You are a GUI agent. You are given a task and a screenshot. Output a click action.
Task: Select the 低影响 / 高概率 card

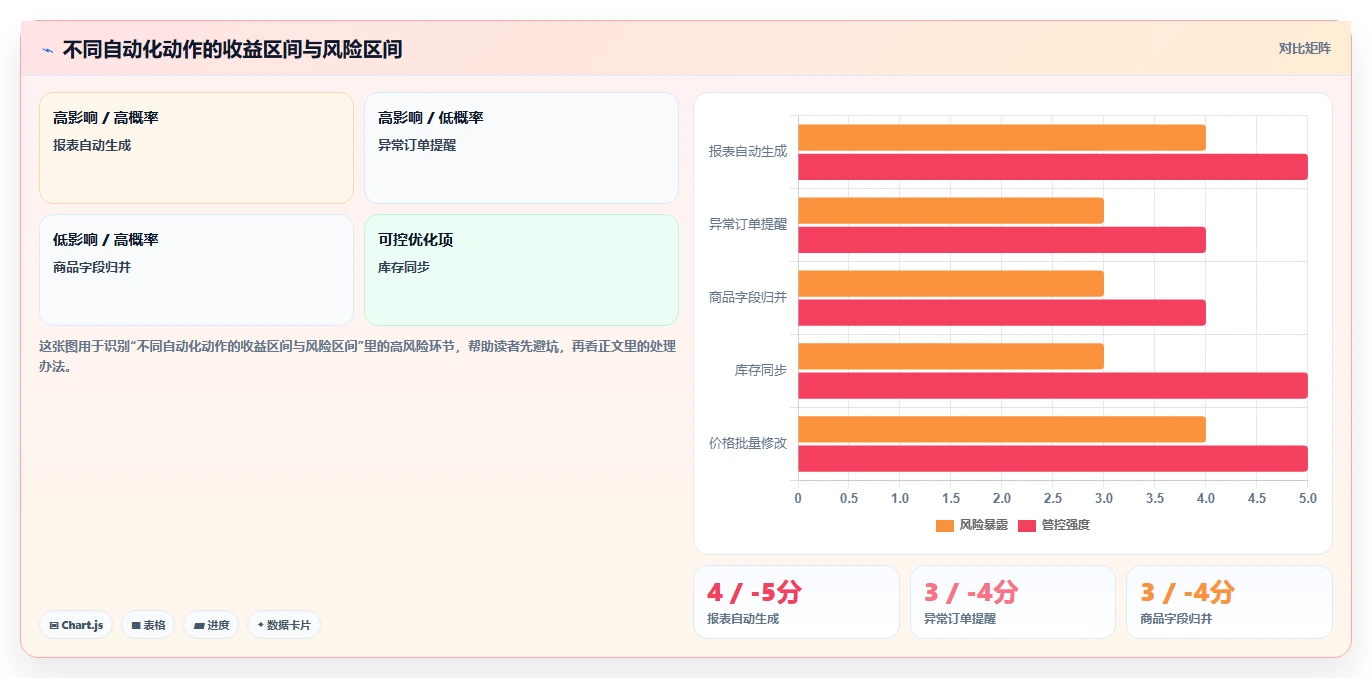[x=196, y=270]
